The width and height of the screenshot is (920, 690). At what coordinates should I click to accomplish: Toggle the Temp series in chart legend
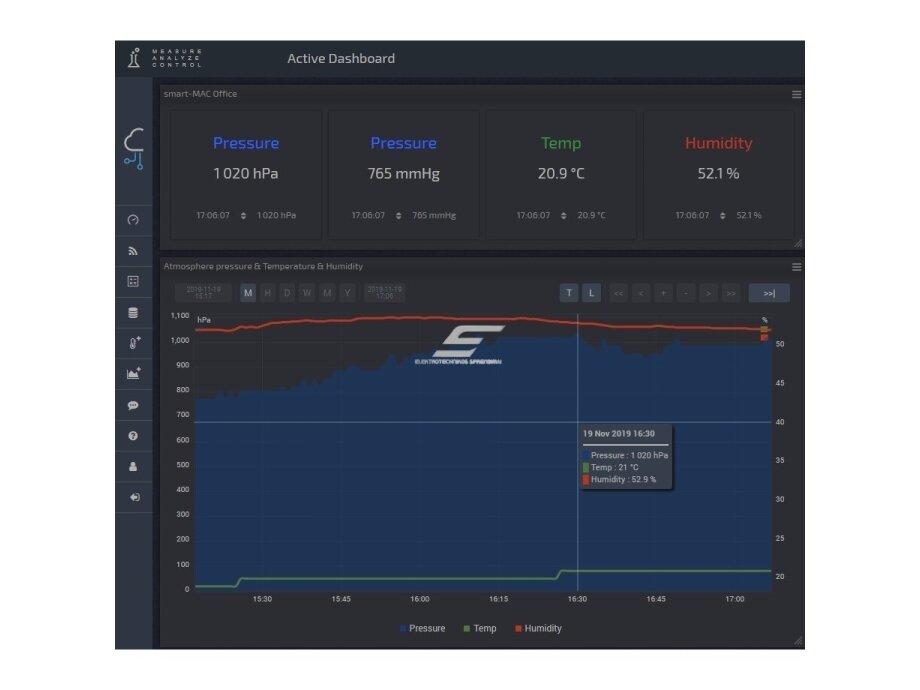point(480,628)
